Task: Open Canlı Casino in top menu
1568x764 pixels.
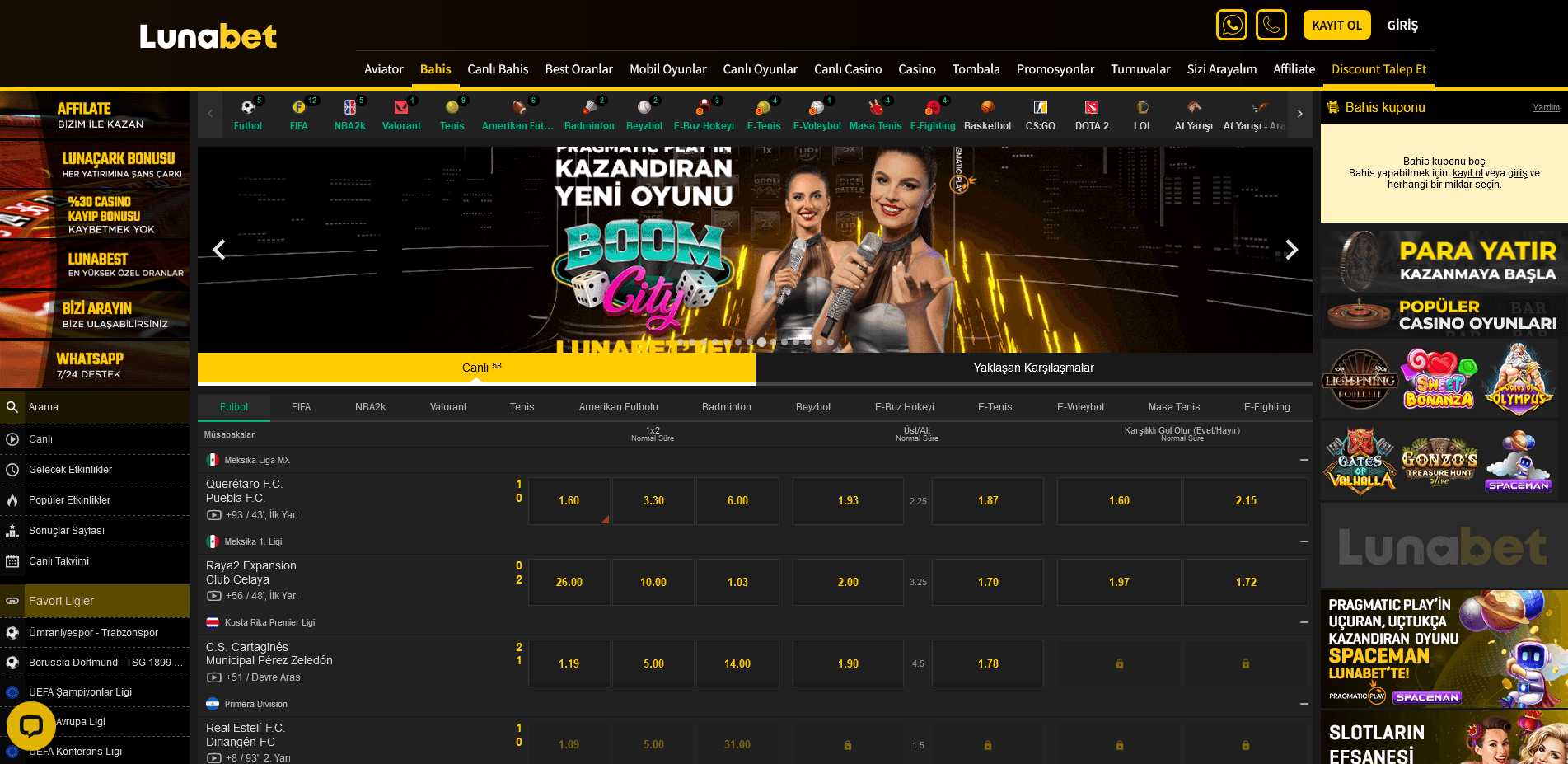Action: click(848, 69)
